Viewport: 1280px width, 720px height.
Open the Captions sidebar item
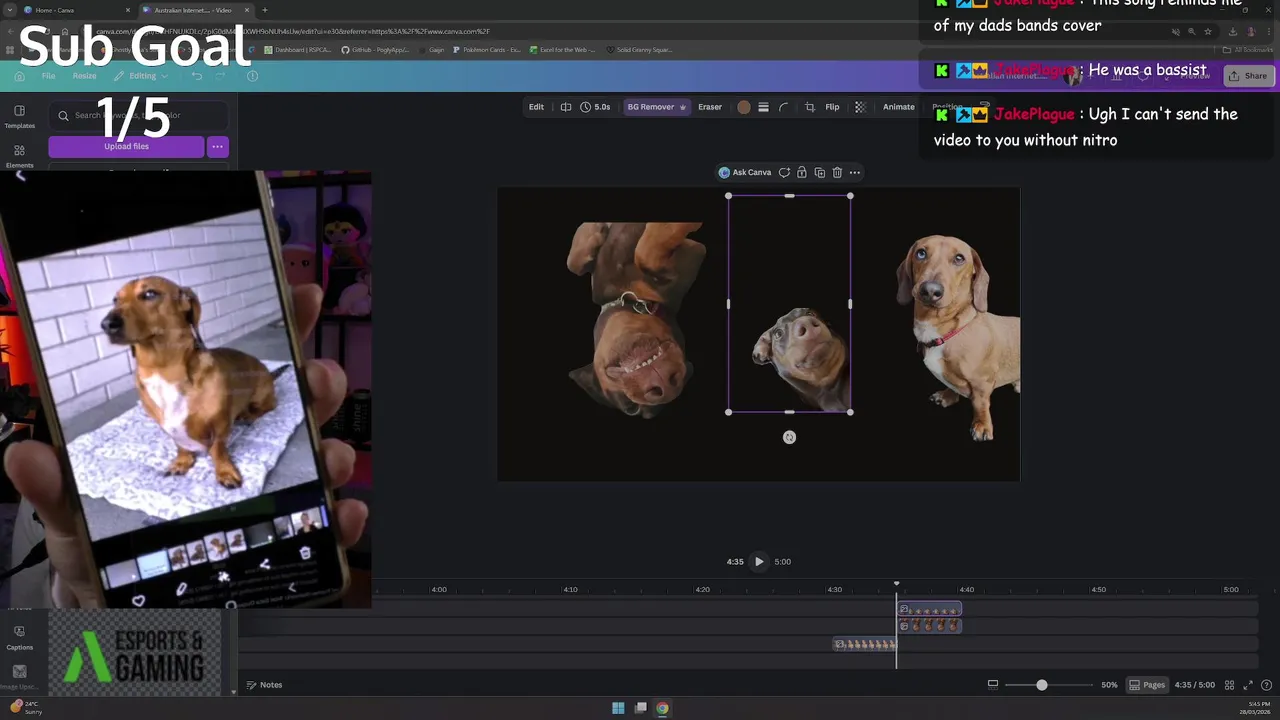coord(19,638)
